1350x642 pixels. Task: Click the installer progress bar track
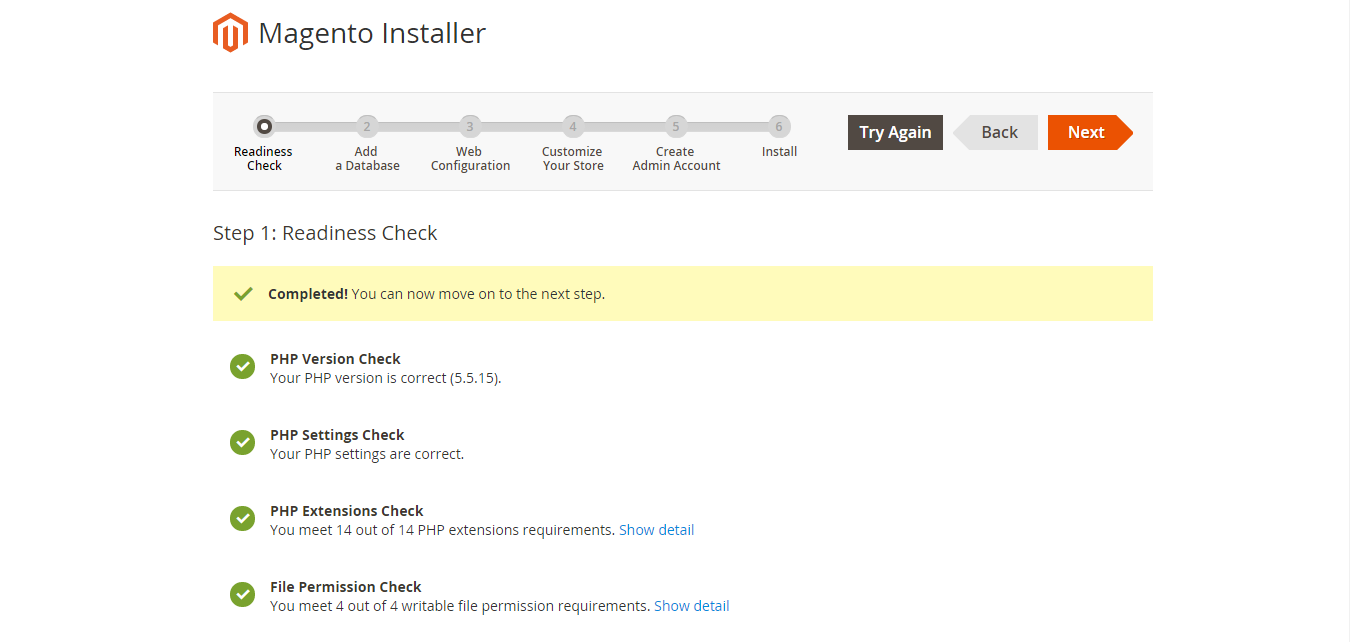coord(521,127)
